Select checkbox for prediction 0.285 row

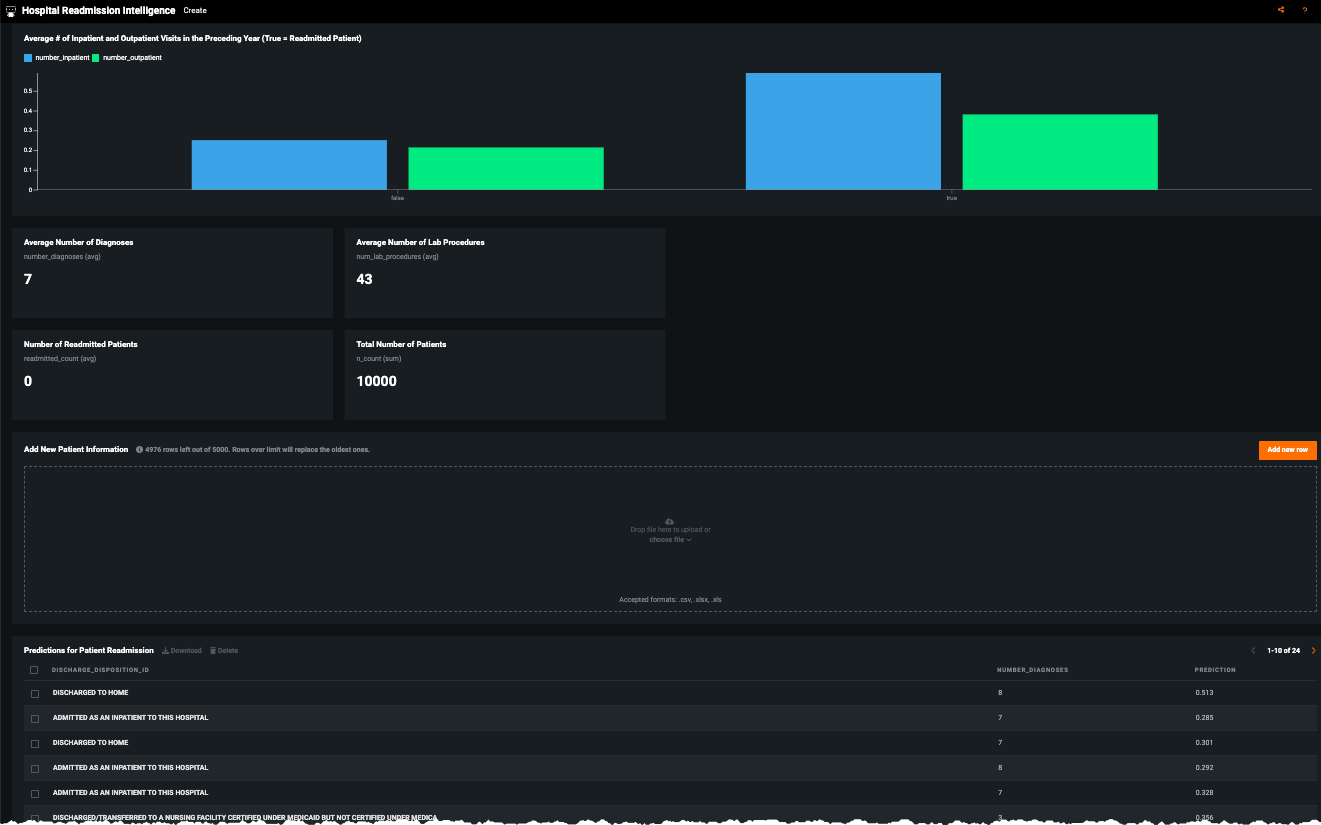click(x=35, y=718)
